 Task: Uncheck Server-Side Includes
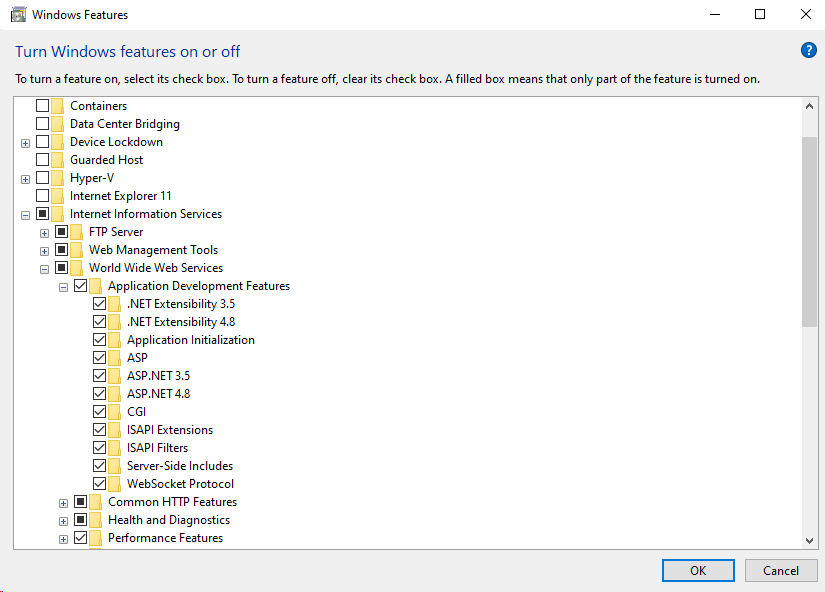(99, 466)
